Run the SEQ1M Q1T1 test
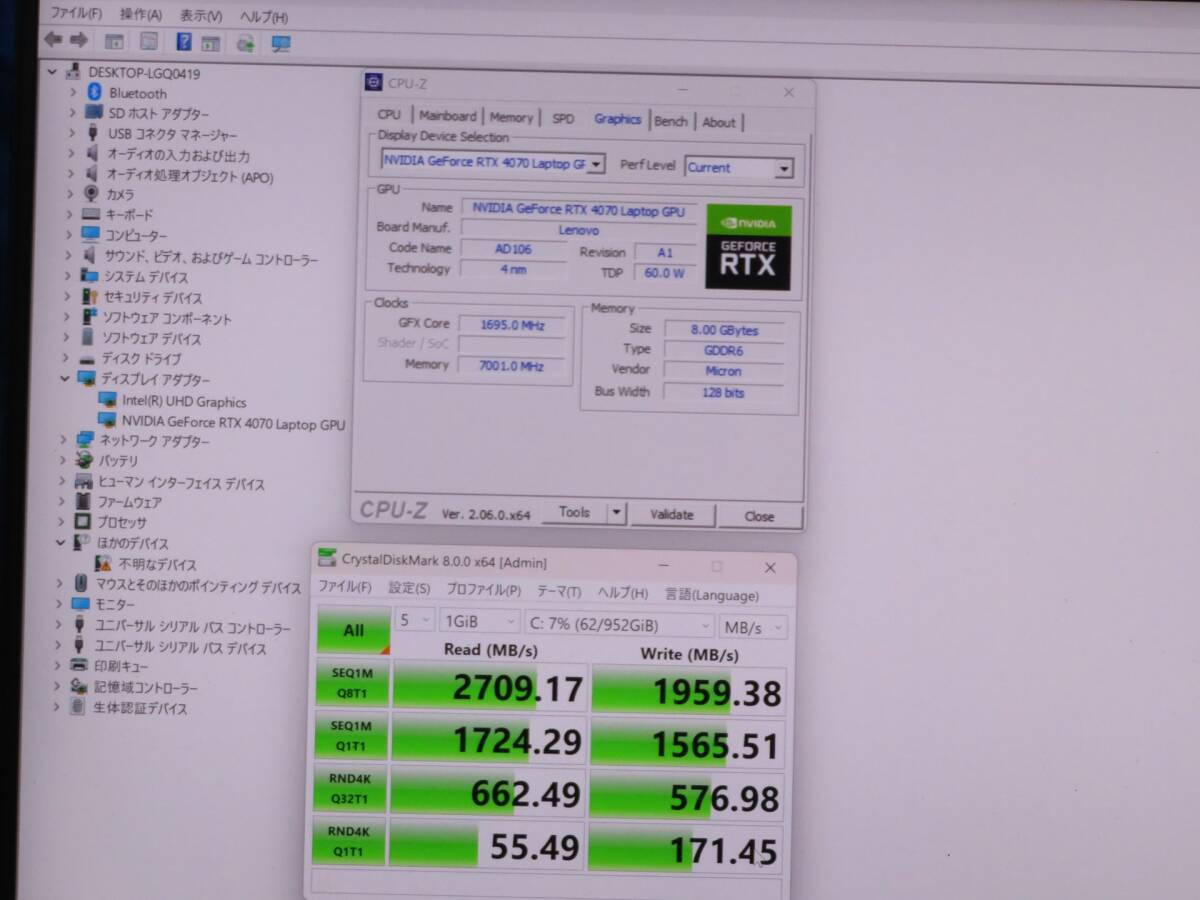This screenshot has width=1200, height=900. (x=351, y=737)
